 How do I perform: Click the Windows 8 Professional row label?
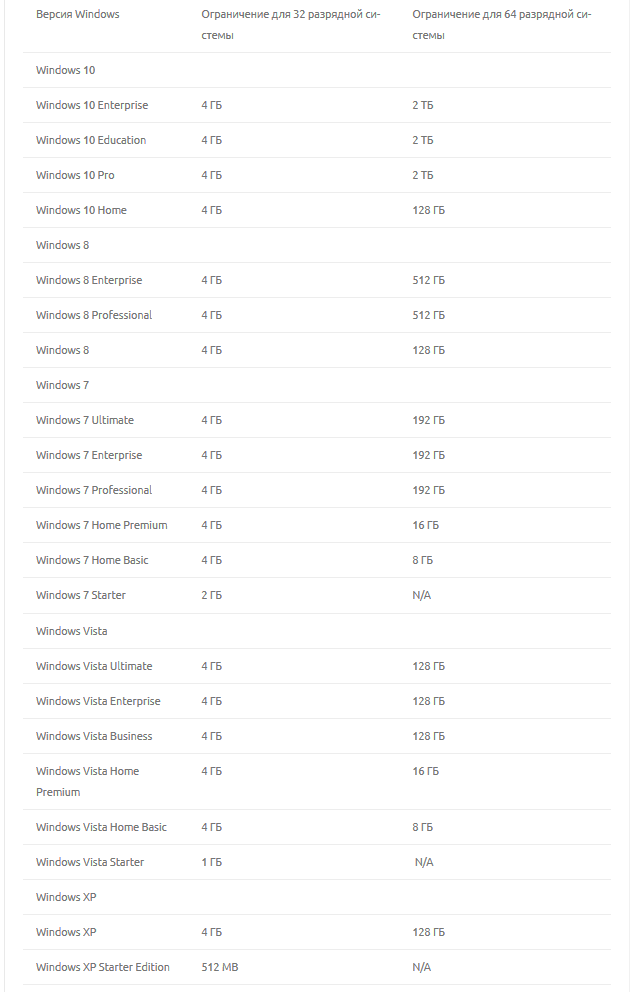(x=94, y=315)
